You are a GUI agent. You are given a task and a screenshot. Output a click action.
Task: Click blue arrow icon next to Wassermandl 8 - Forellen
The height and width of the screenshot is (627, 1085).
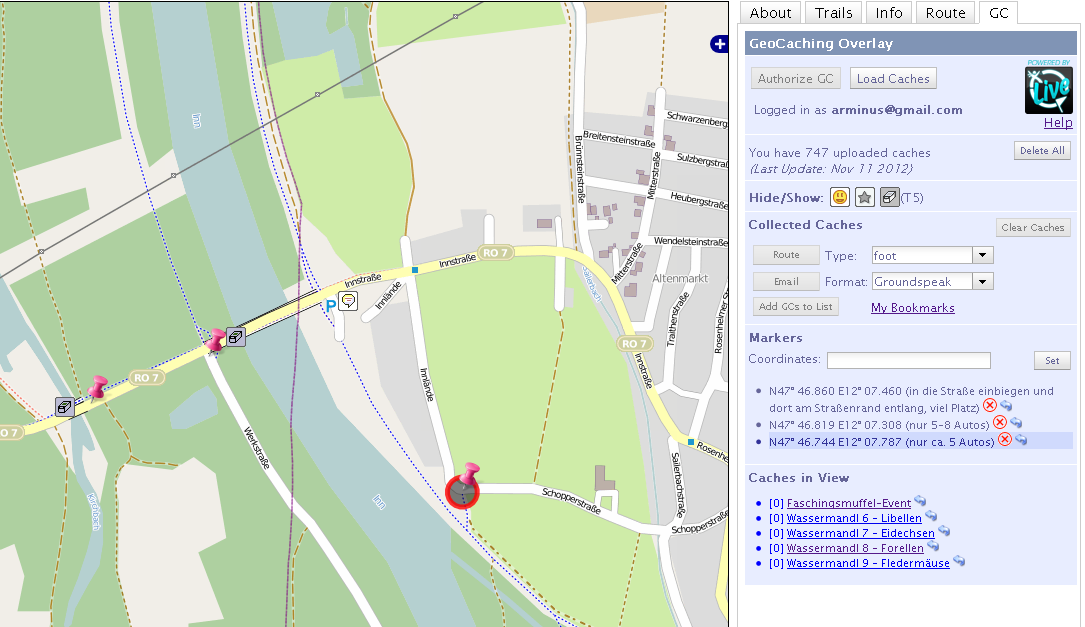(933, 547)
